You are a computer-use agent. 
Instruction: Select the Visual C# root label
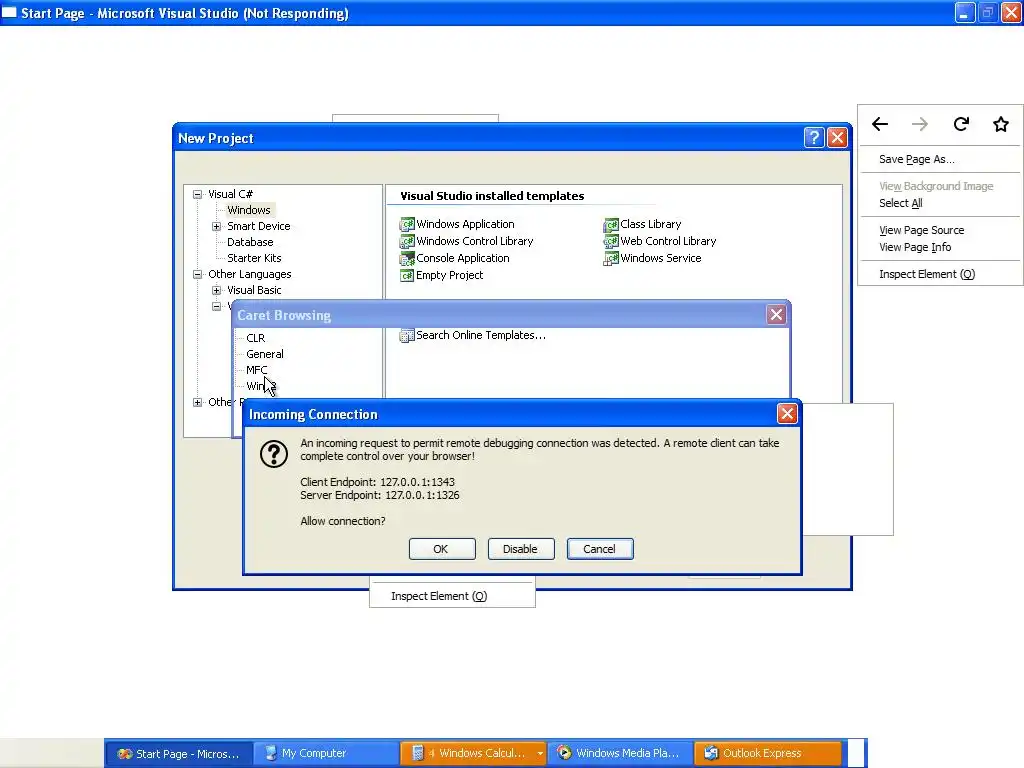[x=230, y=194]
